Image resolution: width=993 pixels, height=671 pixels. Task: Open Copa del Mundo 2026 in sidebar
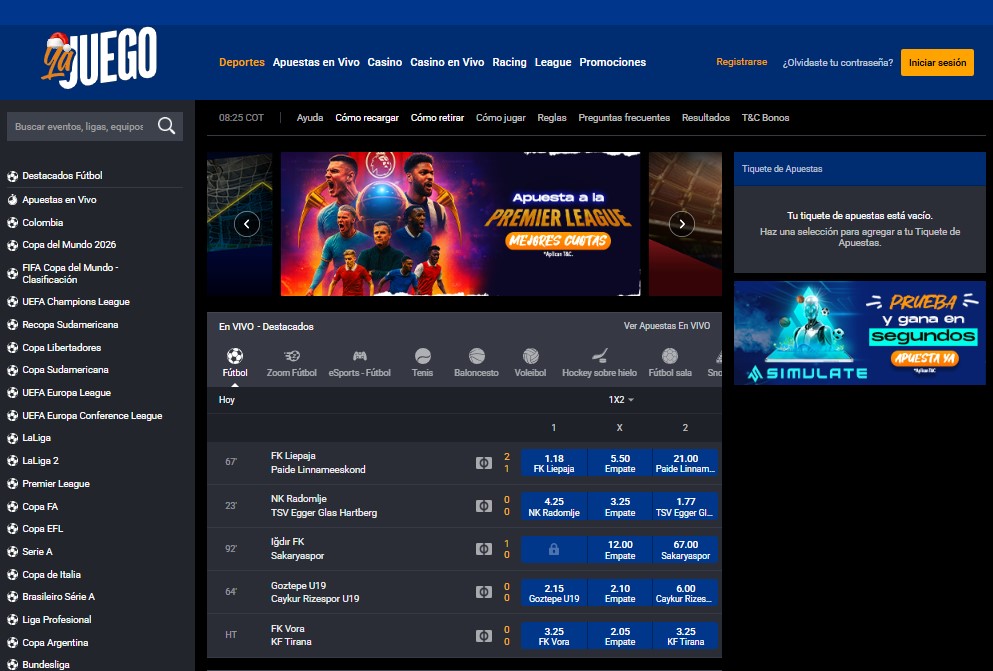coord(69,244)
